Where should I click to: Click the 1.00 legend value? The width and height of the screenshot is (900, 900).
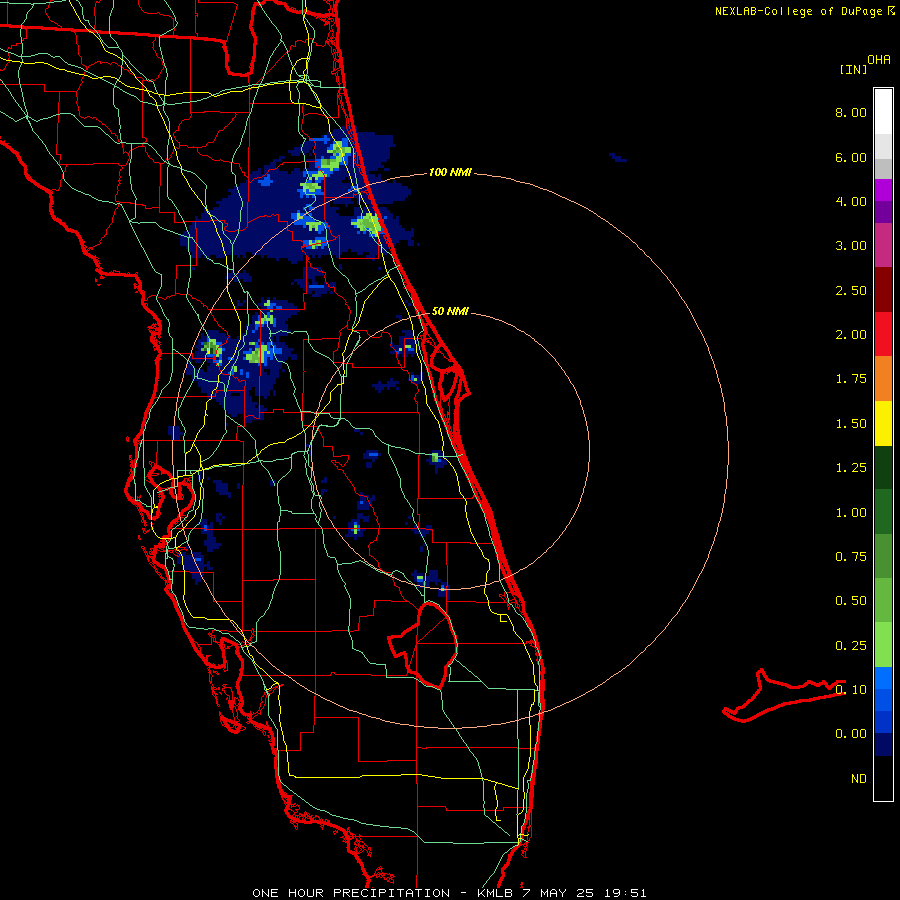pos(851,513)
